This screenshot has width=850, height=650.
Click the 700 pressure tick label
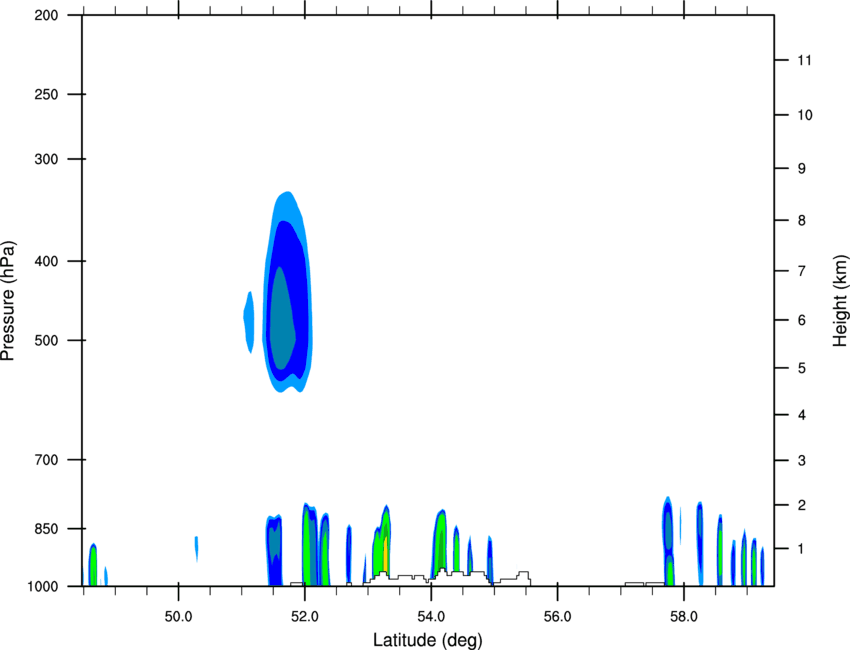[x=46, y=460]
